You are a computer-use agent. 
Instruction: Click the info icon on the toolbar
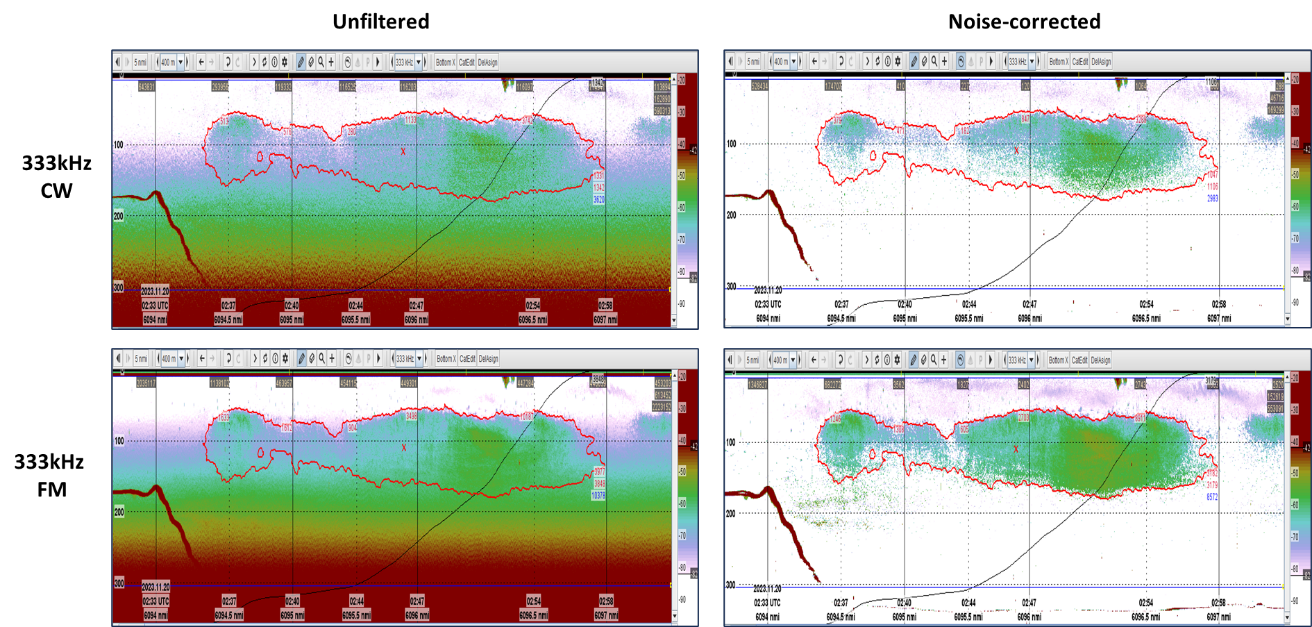pyautogui.click(x=272, y=61)
